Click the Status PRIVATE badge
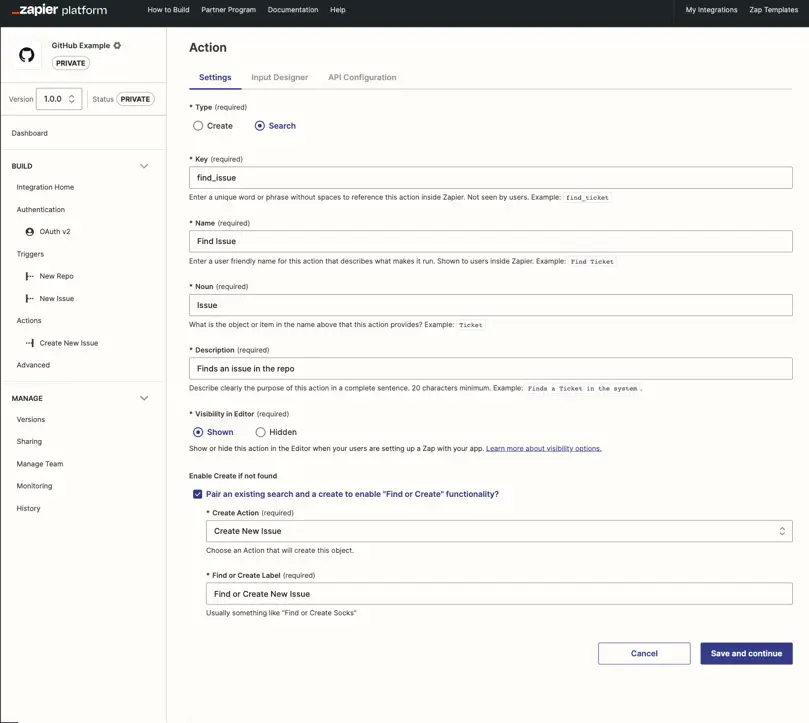Screen dimensions: 809x723 [x=135, y=99]
